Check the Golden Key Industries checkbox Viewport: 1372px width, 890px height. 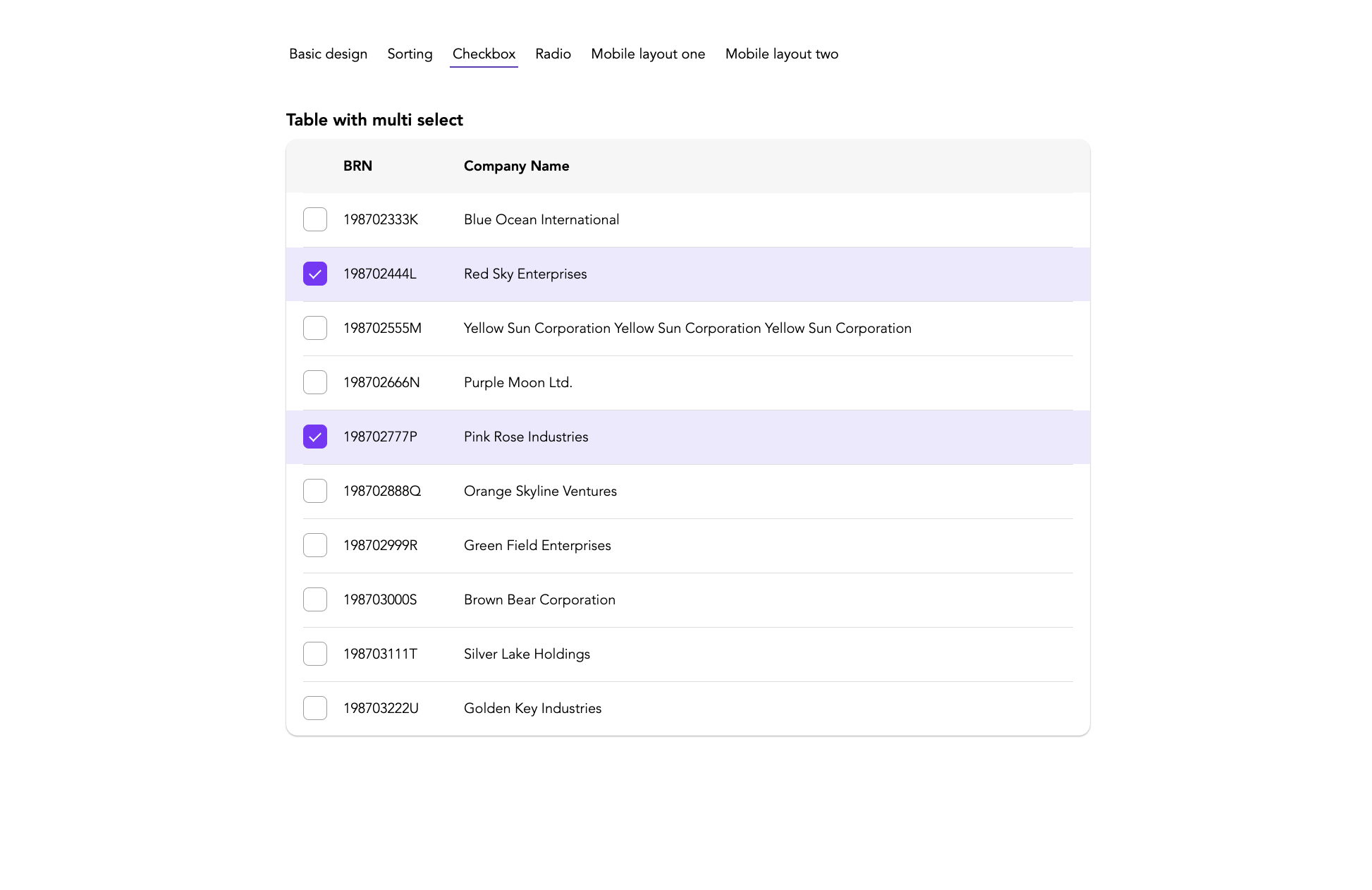click(x=314, y=707)
